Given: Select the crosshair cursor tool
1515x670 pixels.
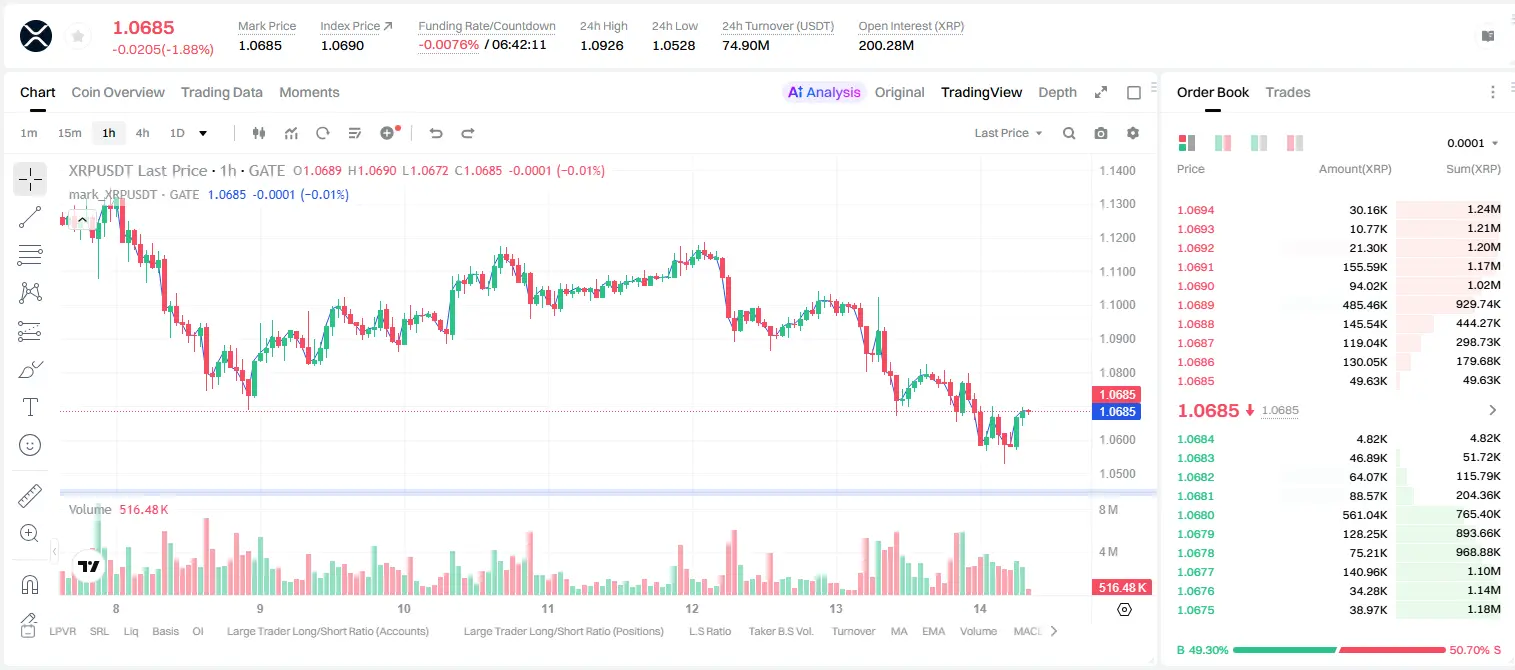Looking at the screenshot, I should [x=30, y=180].
